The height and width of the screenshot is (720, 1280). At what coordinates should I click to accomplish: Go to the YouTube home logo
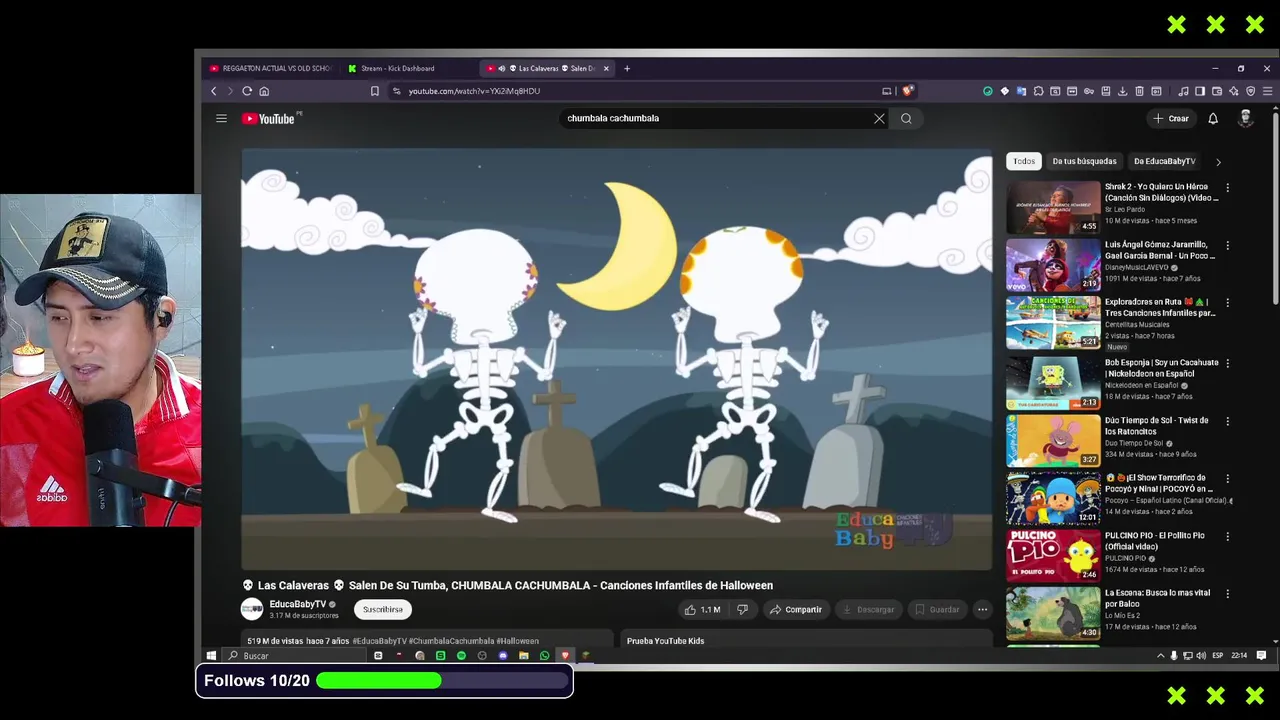click(x=269, y=118)
